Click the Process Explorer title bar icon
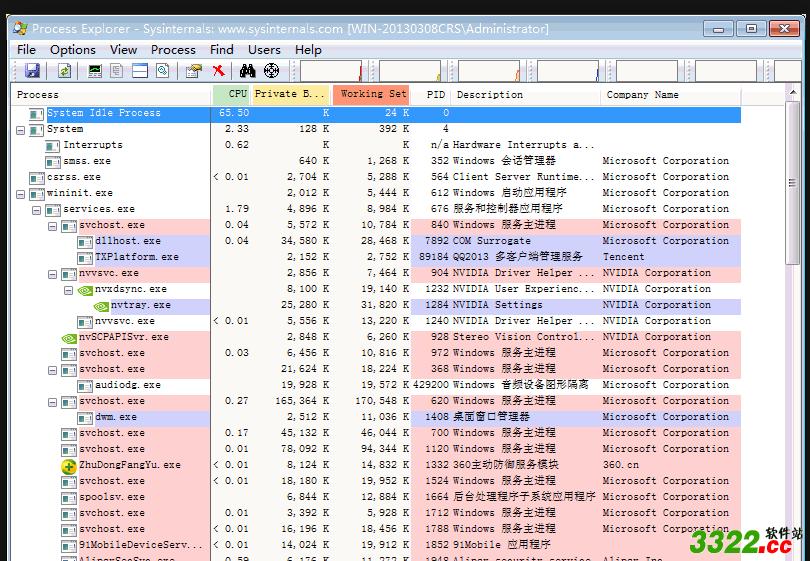 tap(20, 28)
